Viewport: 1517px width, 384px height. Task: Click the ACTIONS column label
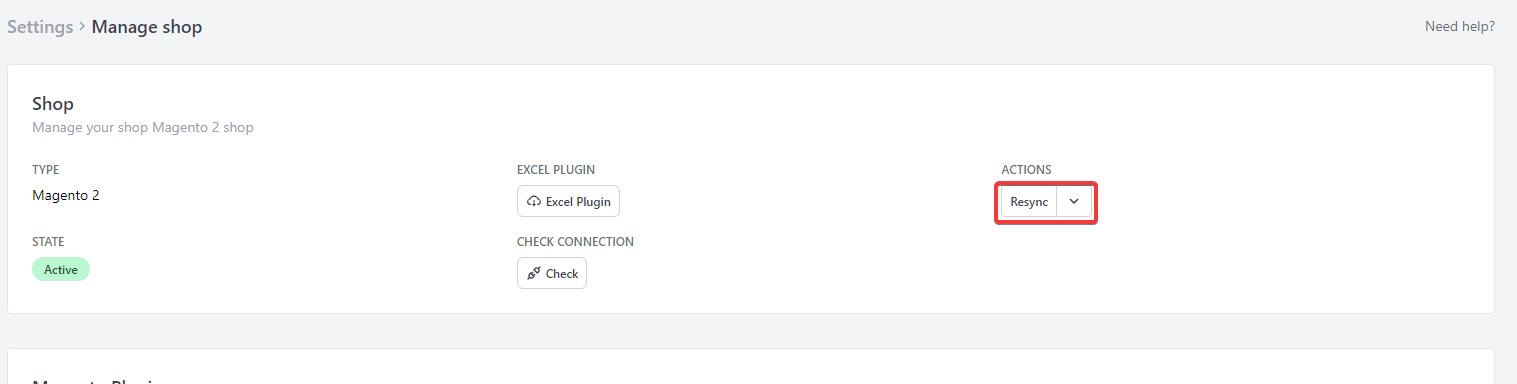(1027, 170)
